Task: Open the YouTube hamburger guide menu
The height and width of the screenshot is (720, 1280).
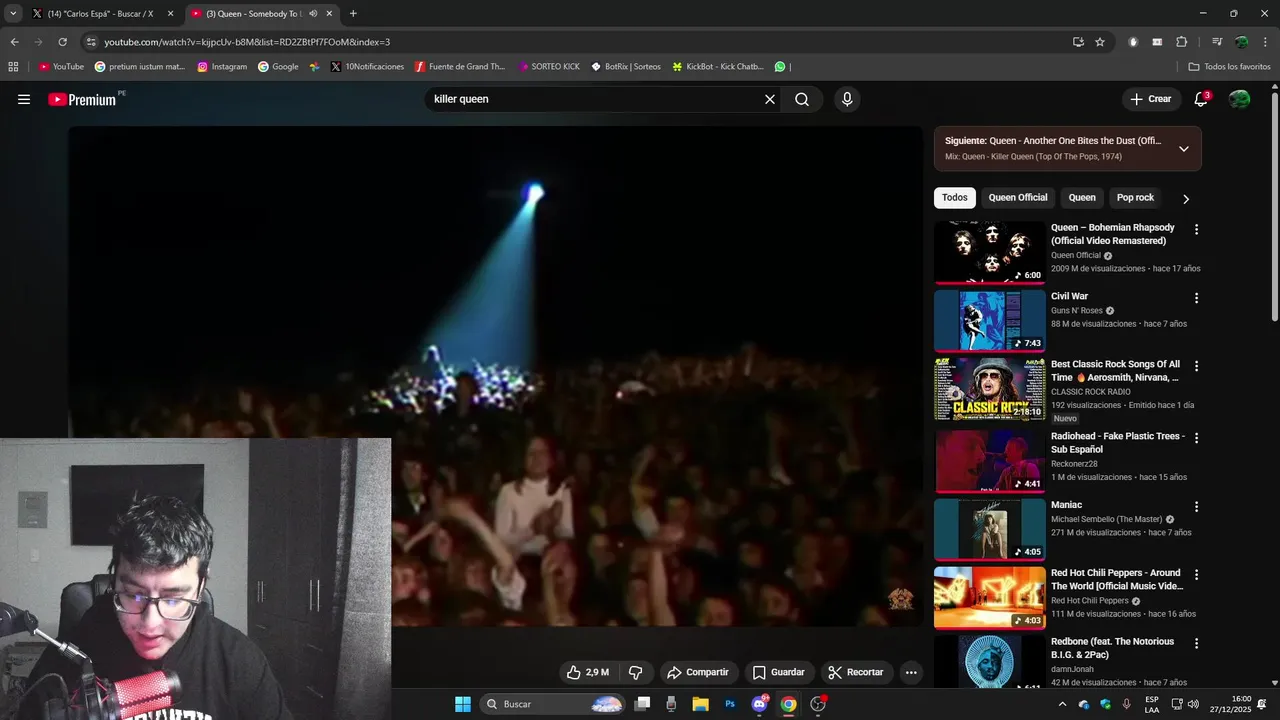Action: pos(24,99)
